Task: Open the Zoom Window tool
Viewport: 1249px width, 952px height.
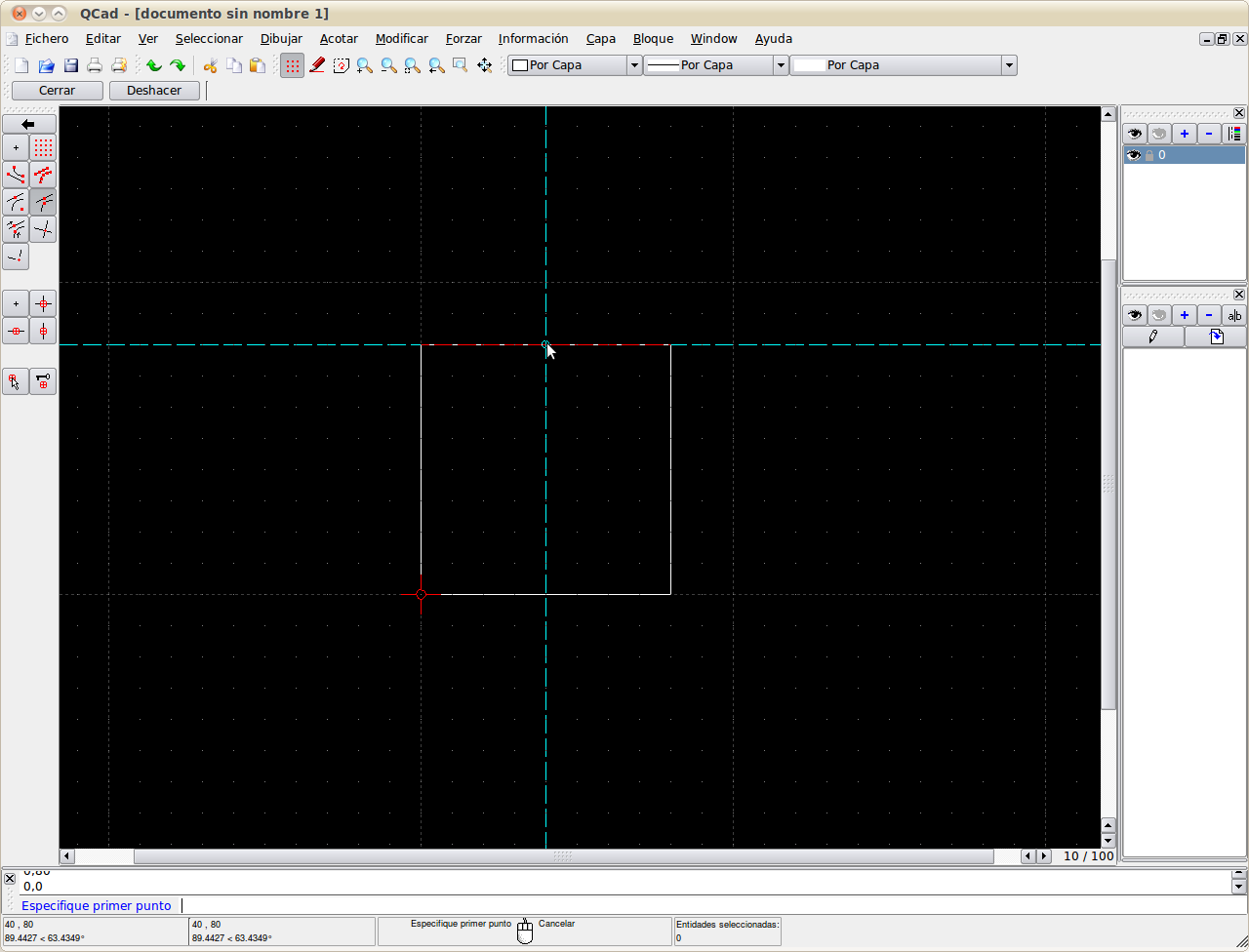Action: (x=459, y=65)
